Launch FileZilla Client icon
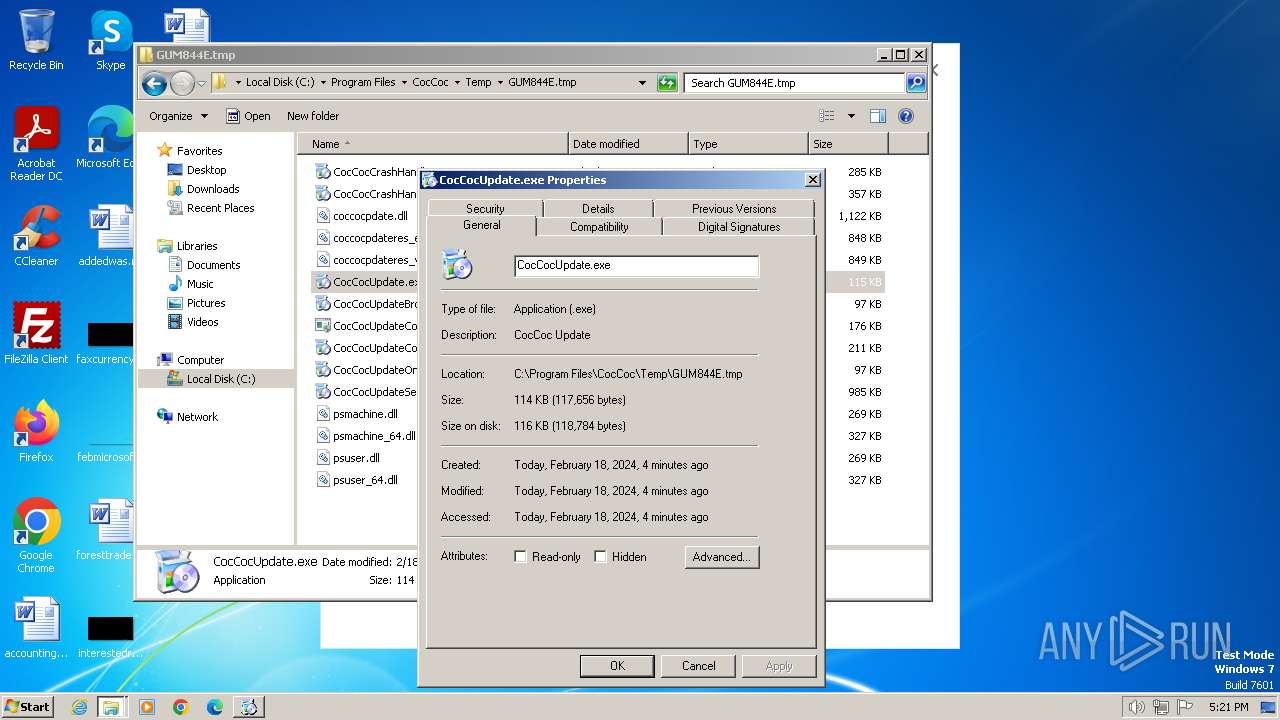1280x720 pixels. click(x=36, y=333)
